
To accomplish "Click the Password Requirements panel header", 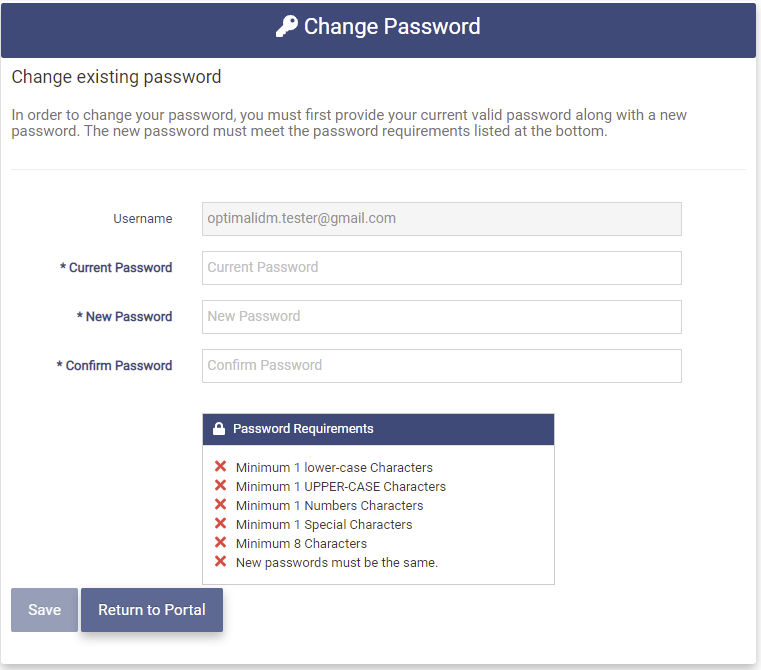I will 378,429.
